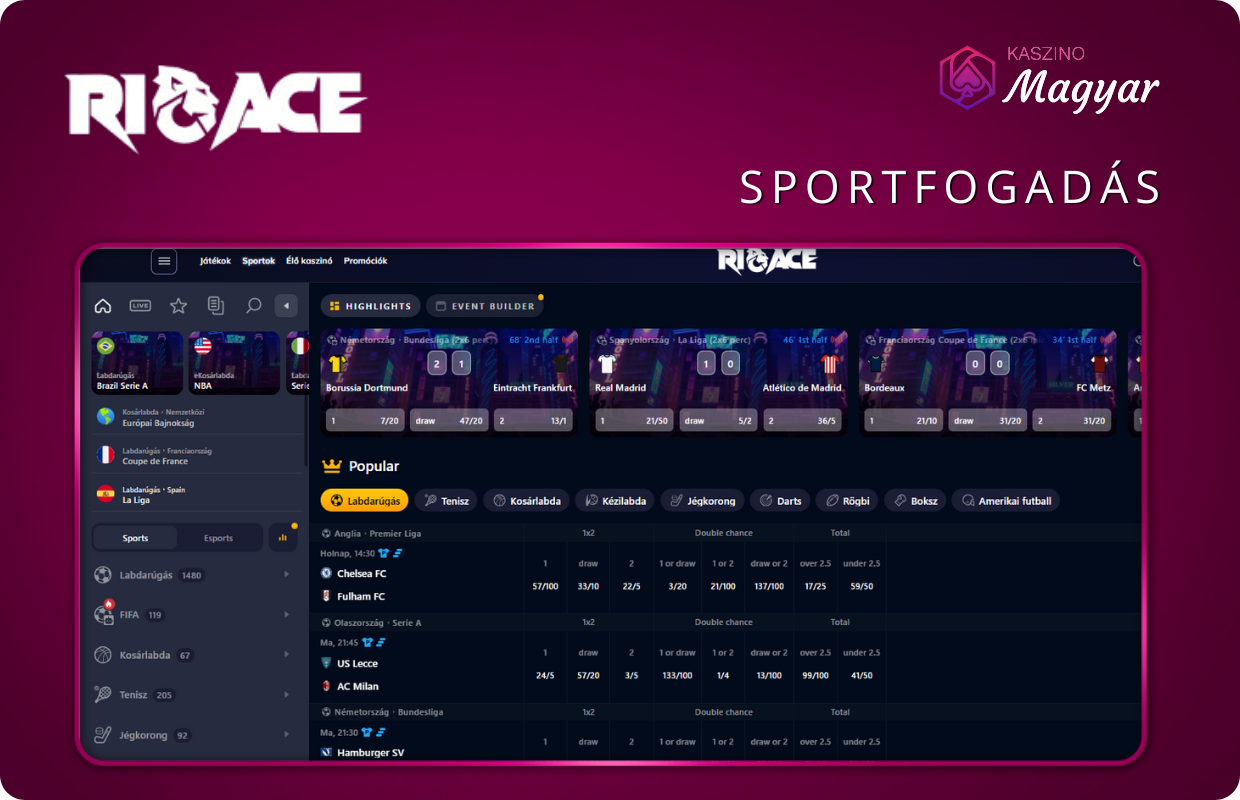Open the Sportok menu item
Image resolution: width=1240 pixels, height=800 pixels.
(259, 261)
